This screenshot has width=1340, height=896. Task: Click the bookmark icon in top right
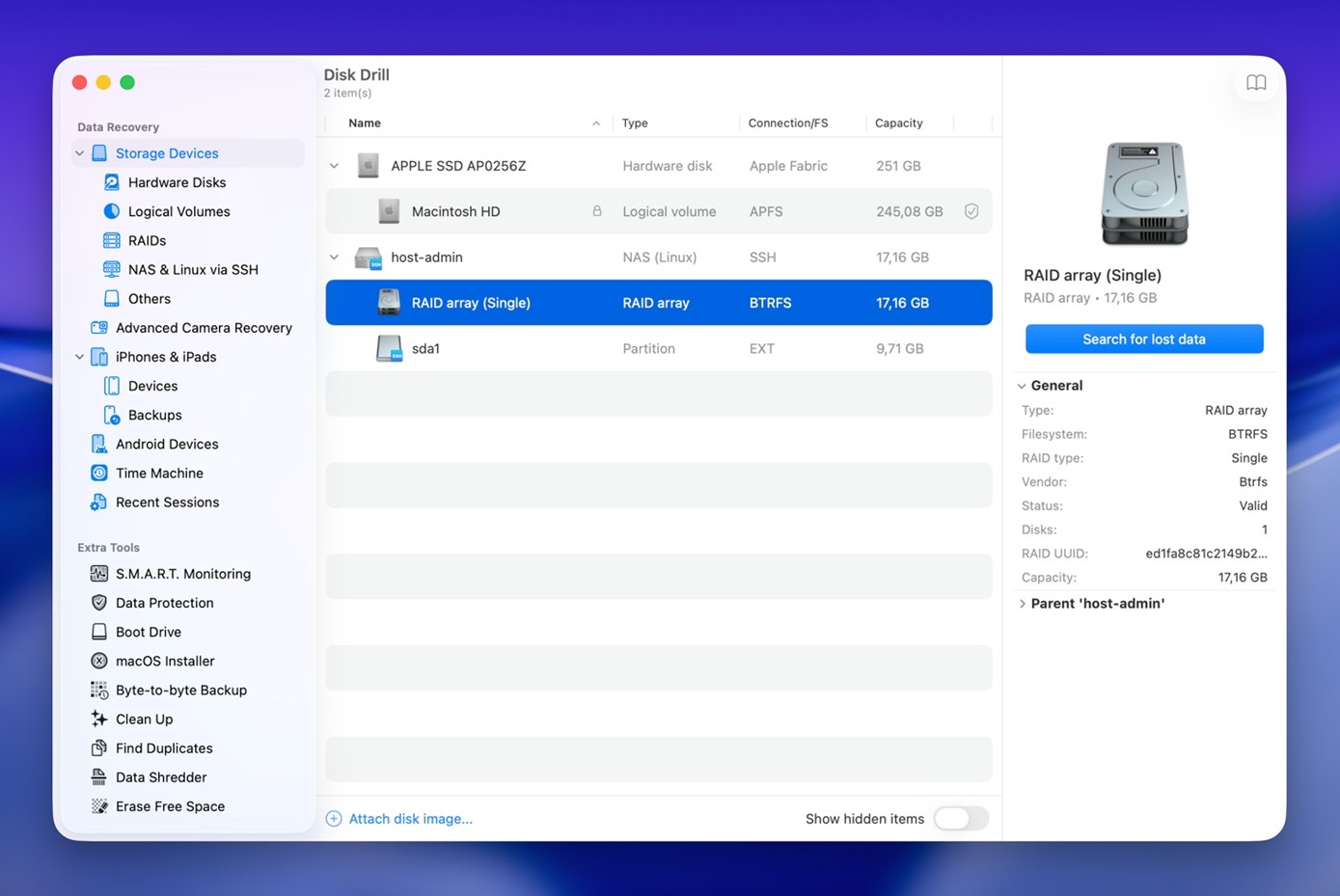(x=1255, y=82)
